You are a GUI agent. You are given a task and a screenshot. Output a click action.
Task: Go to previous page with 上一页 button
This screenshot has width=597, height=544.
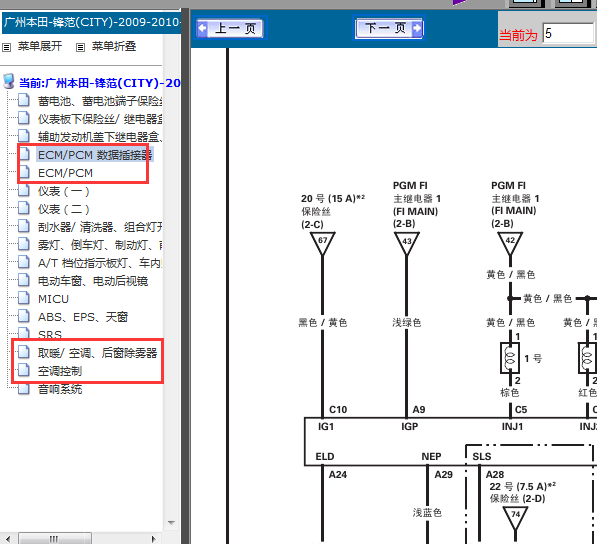click(x=230, y=28)
